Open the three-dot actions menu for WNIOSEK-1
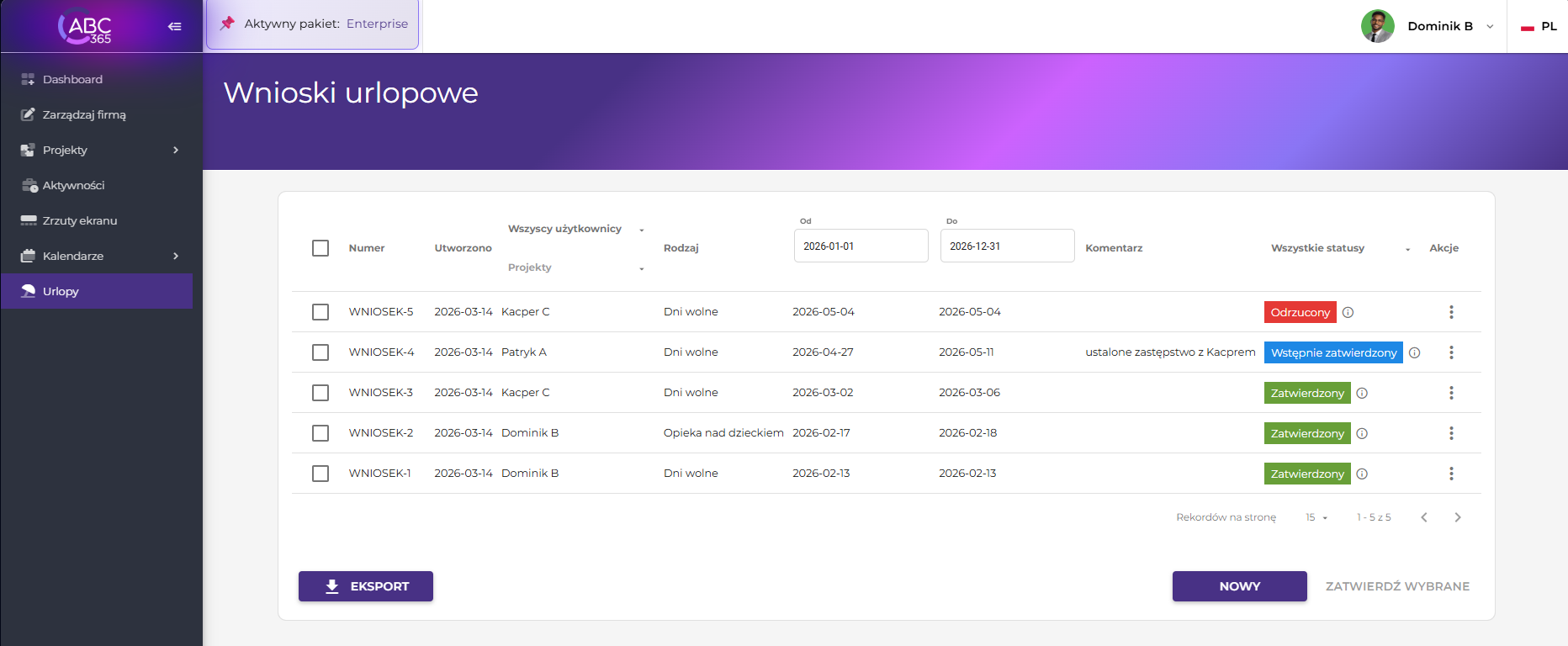Image resolution: width=1568 pixels, height=646 pixels. click(x=1451, y=474)
